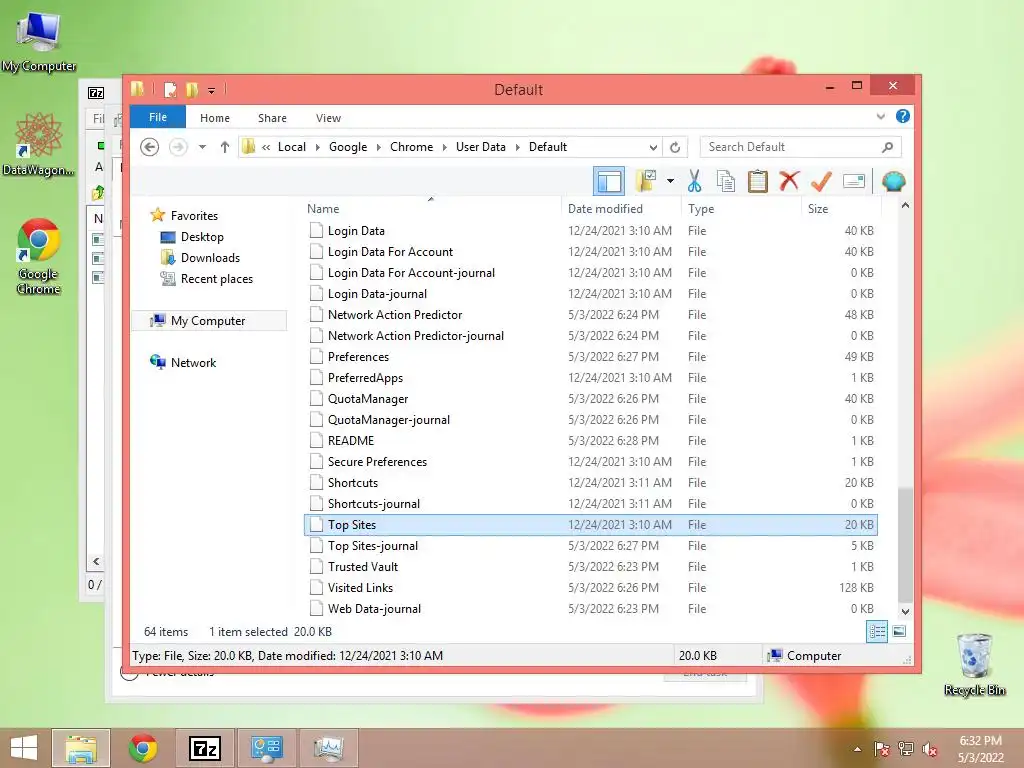Image resolution: width=1024 pixels, height=768 pixels.
Task: Open recent locations dropdown arrow
Action: click(x=202, y=147)
